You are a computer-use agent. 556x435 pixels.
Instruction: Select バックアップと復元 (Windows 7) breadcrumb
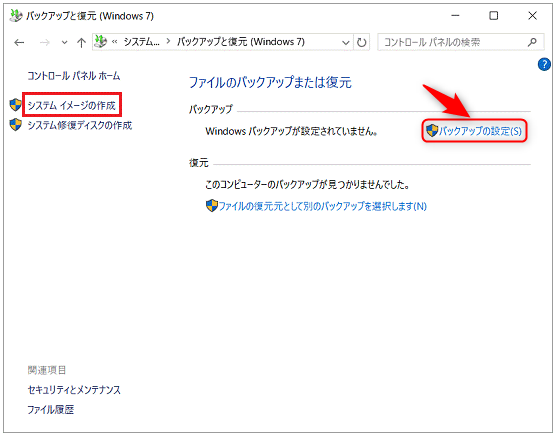click(241, 42)
